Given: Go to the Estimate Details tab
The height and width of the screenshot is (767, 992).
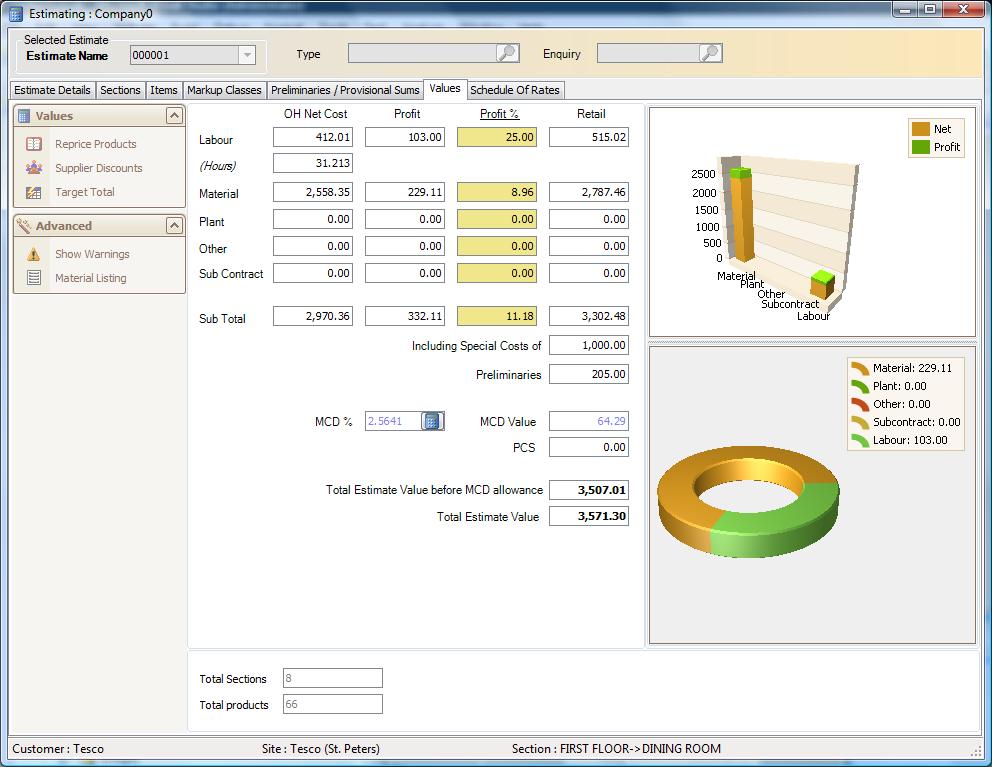Looking at the screenshot, I should point(51,90).
